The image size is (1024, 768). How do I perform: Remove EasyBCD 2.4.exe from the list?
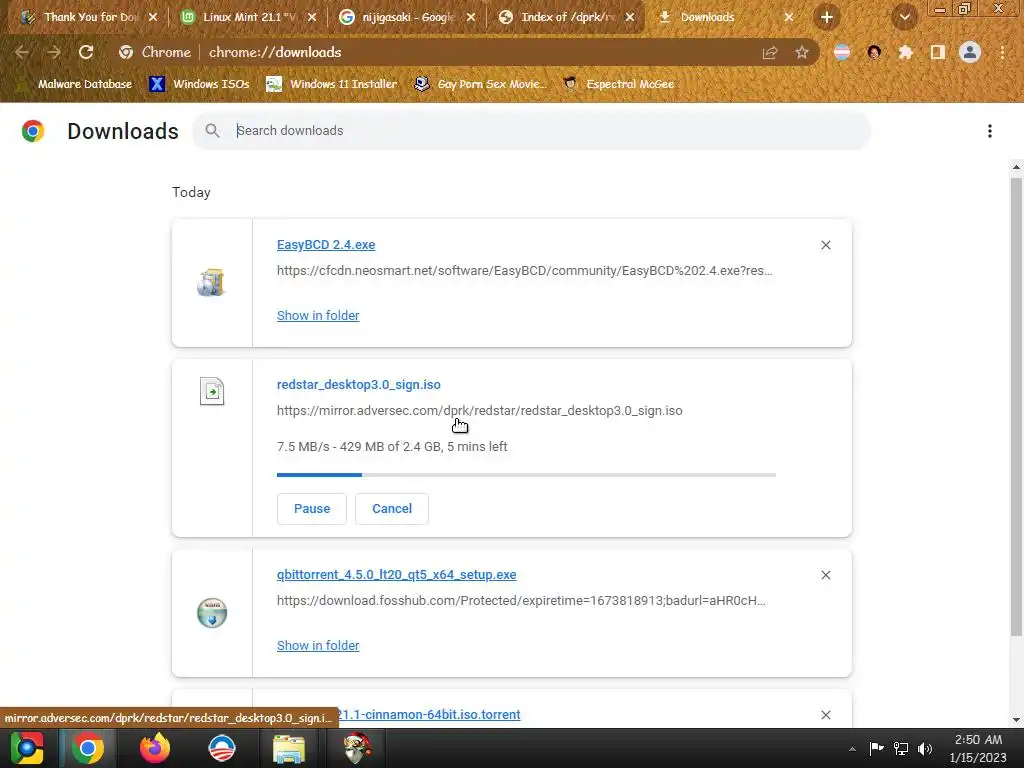[825, 245]
